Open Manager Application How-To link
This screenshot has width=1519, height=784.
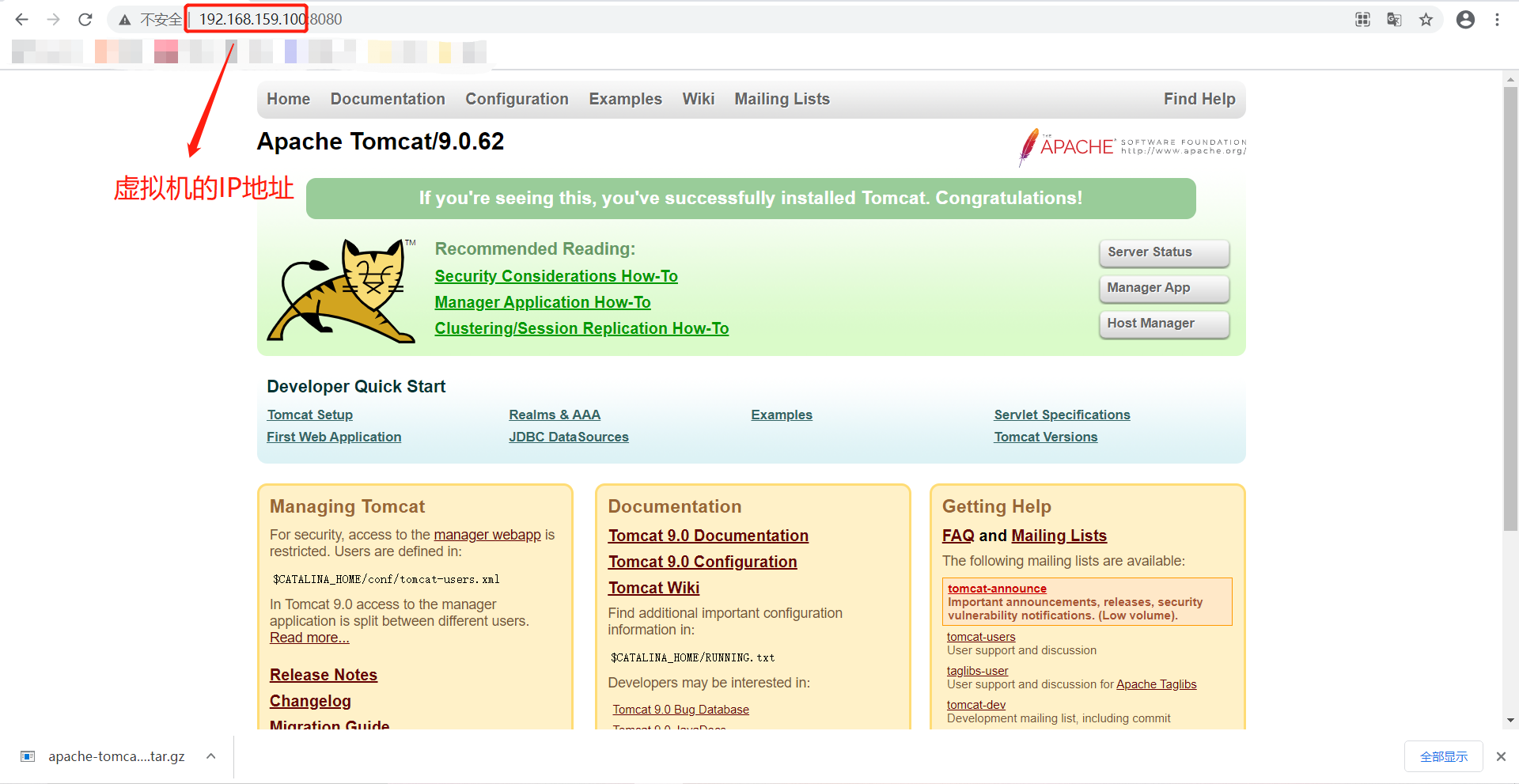coord(543,302)
